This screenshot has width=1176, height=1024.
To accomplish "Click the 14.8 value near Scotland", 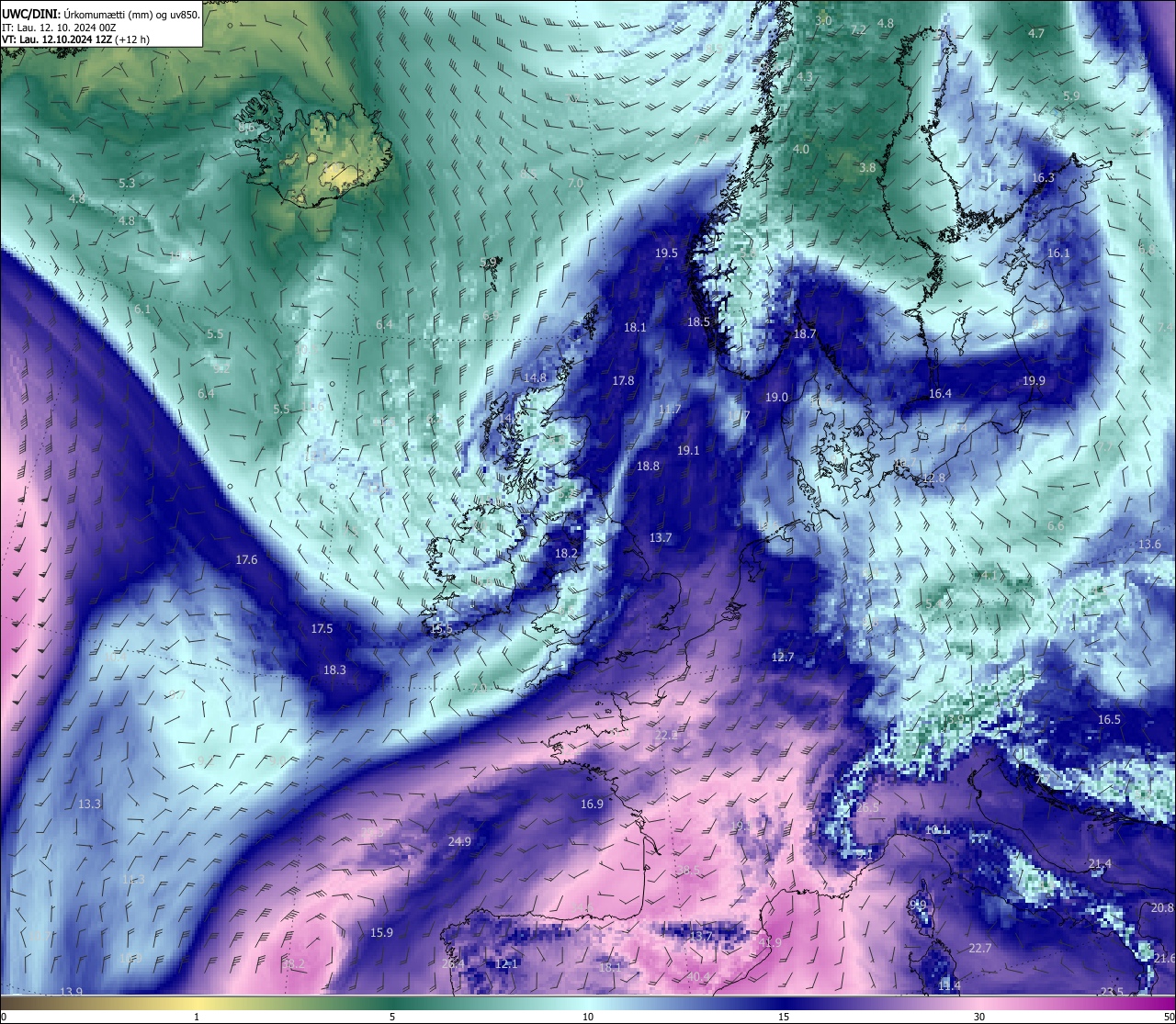I will pyautogui.click(x=535, y=378).
